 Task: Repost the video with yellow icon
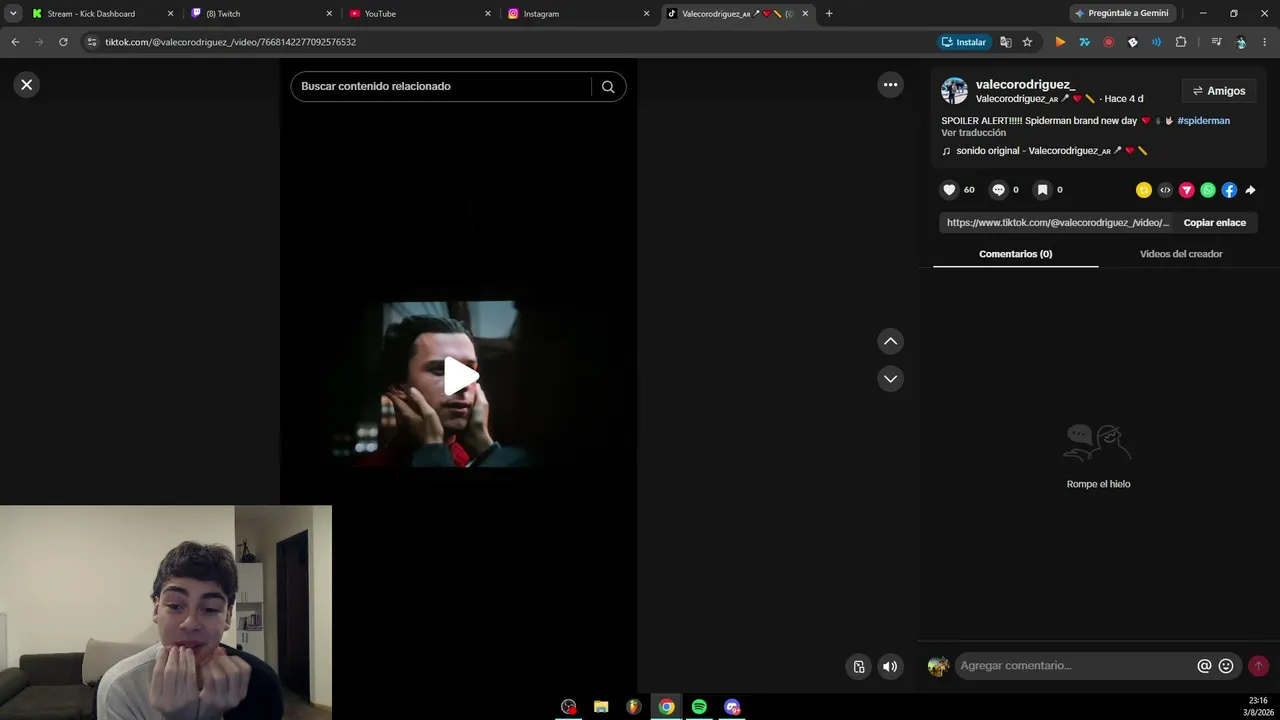pyautogui.click(x=1144, y=190)
